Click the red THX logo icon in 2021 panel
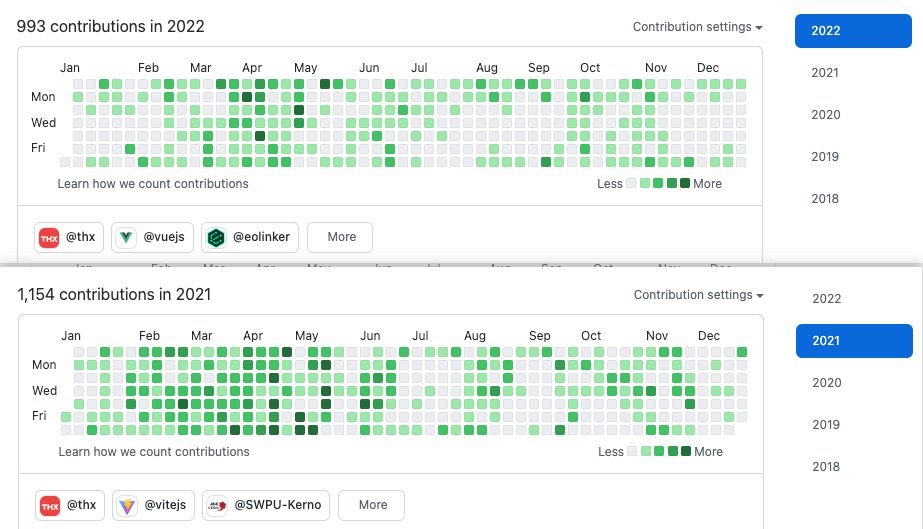923x529 pixels. pyautogui.click(x=50, y=506)
